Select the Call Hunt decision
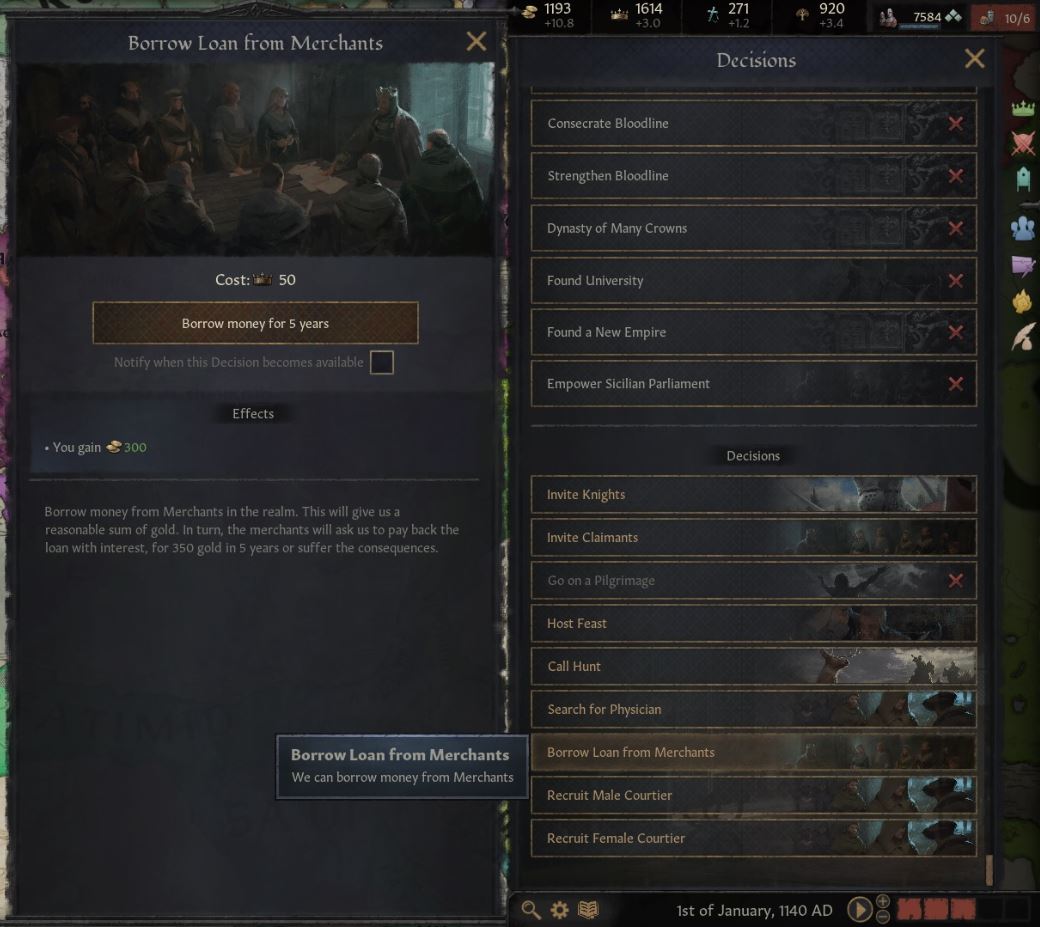 click(753, 666)
